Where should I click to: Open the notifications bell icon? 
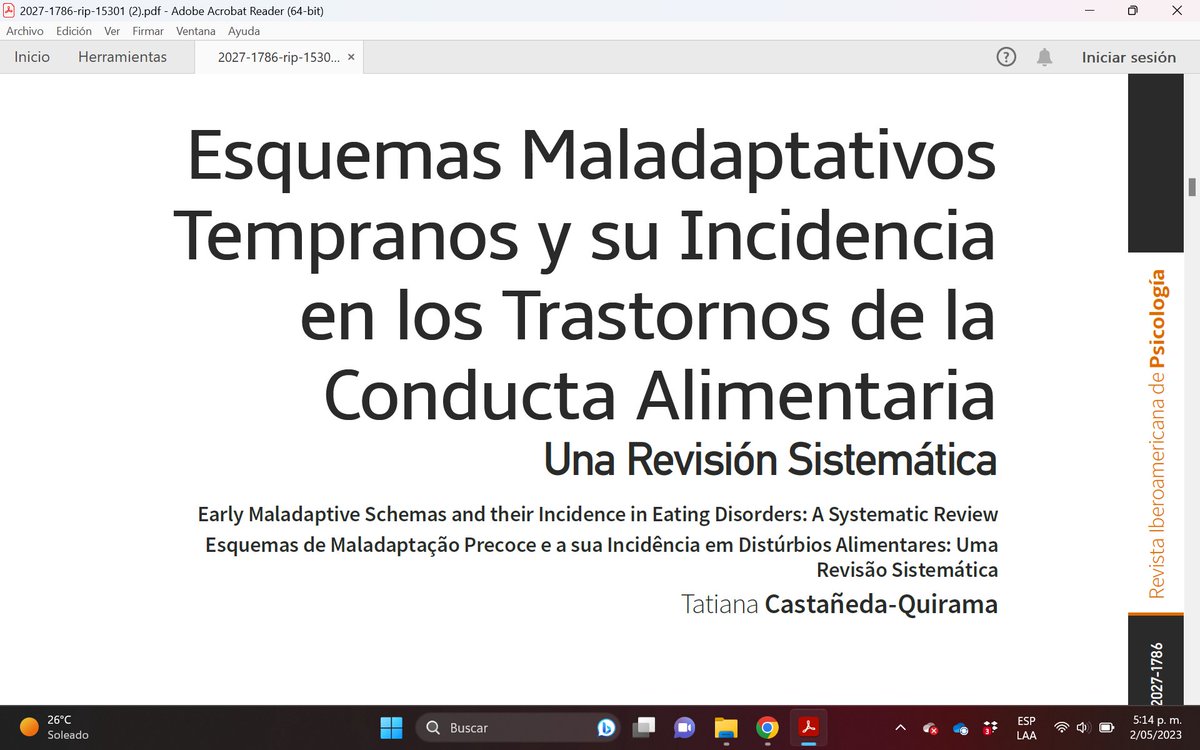(1044, 57)
